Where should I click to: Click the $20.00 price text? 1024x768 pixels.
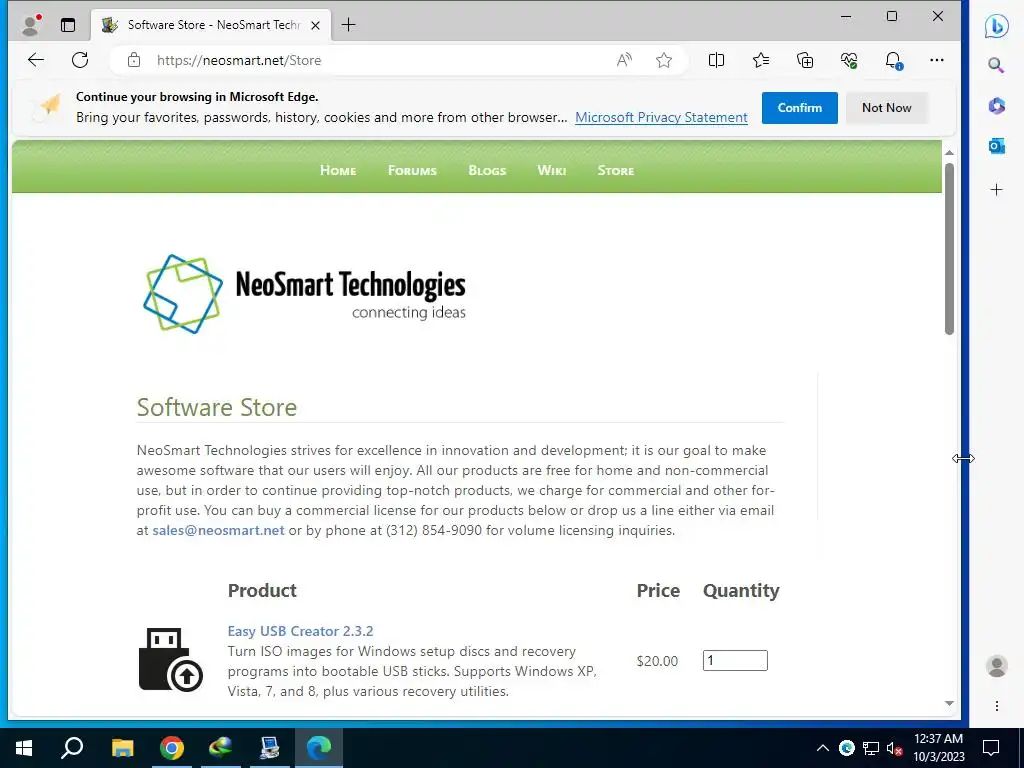pyautogui.click(x=657, y=661)
